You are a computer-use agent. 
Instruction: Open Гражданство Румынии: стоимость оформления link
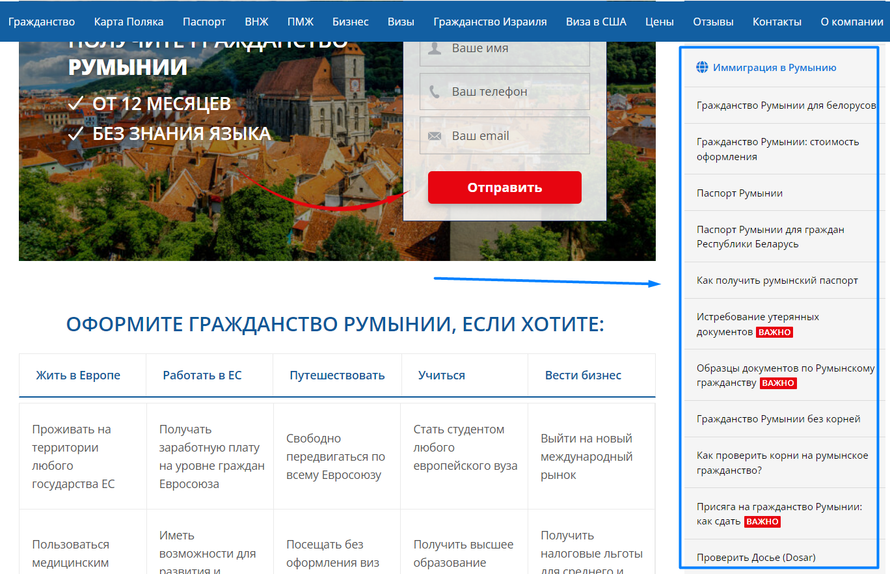point(778,149)
